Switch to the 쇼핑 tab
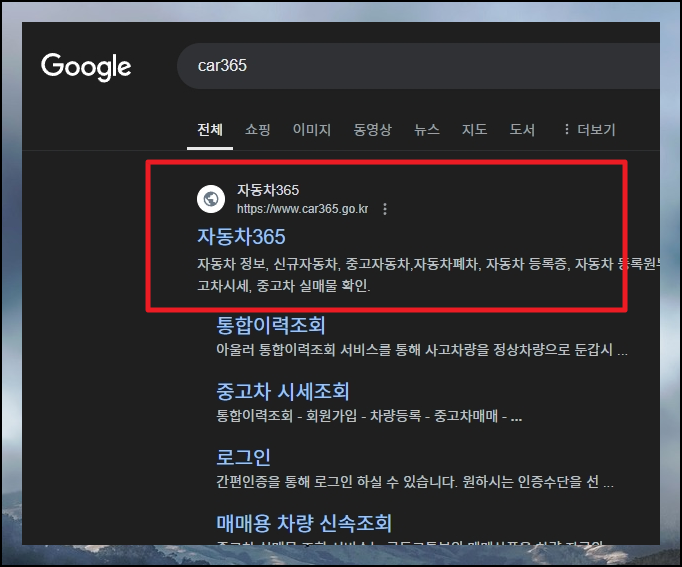Screen dimensions: 682x567 (x=258, y=130)
